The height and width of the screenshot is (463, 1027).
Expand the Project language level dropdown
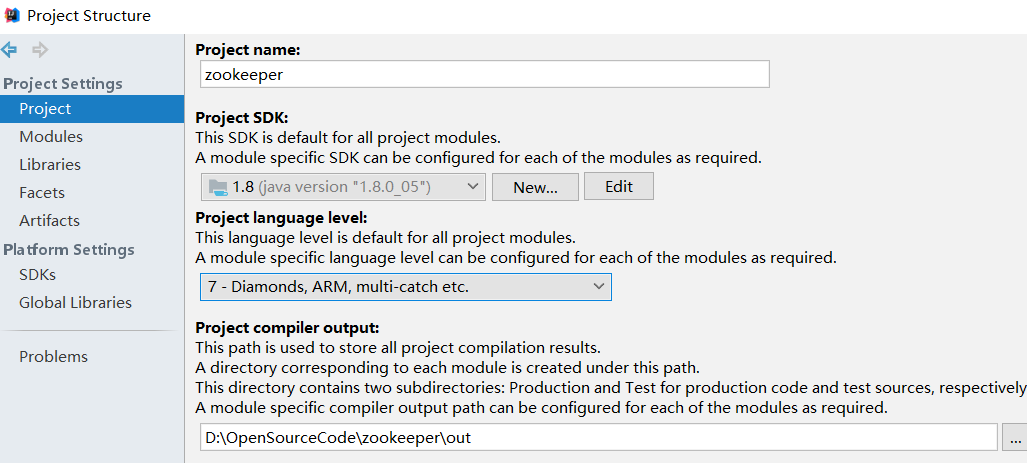point(405,287)
